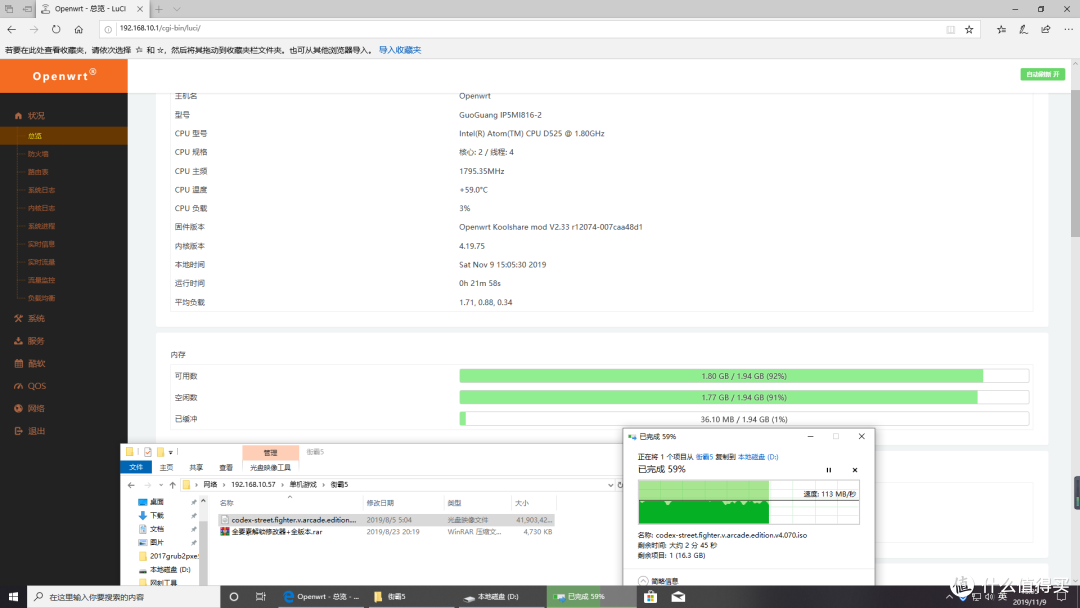Click the 本地磁盘 (D:) link in copy dialog

[758, 457]
